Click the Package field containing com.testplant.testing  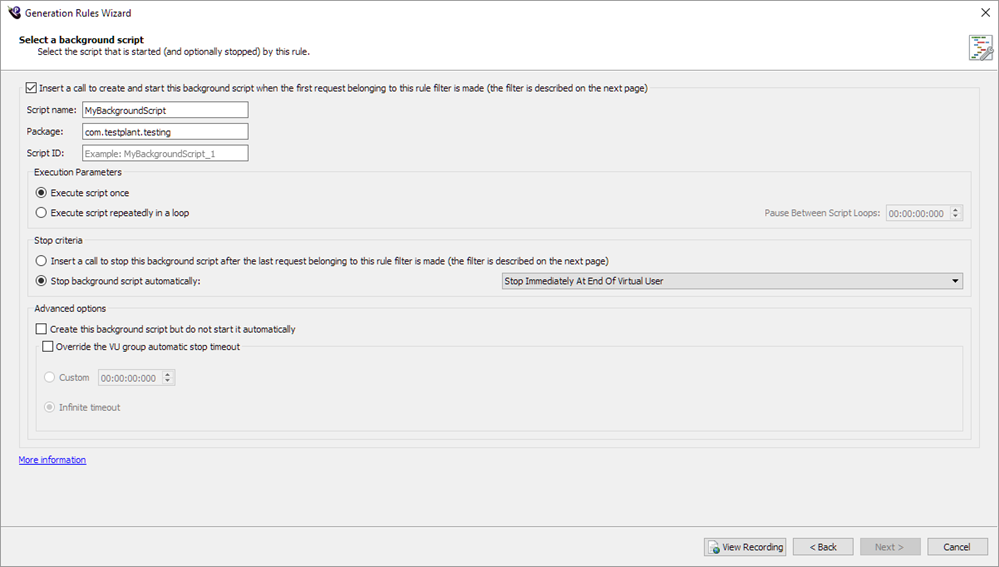(x=165, y=131)
